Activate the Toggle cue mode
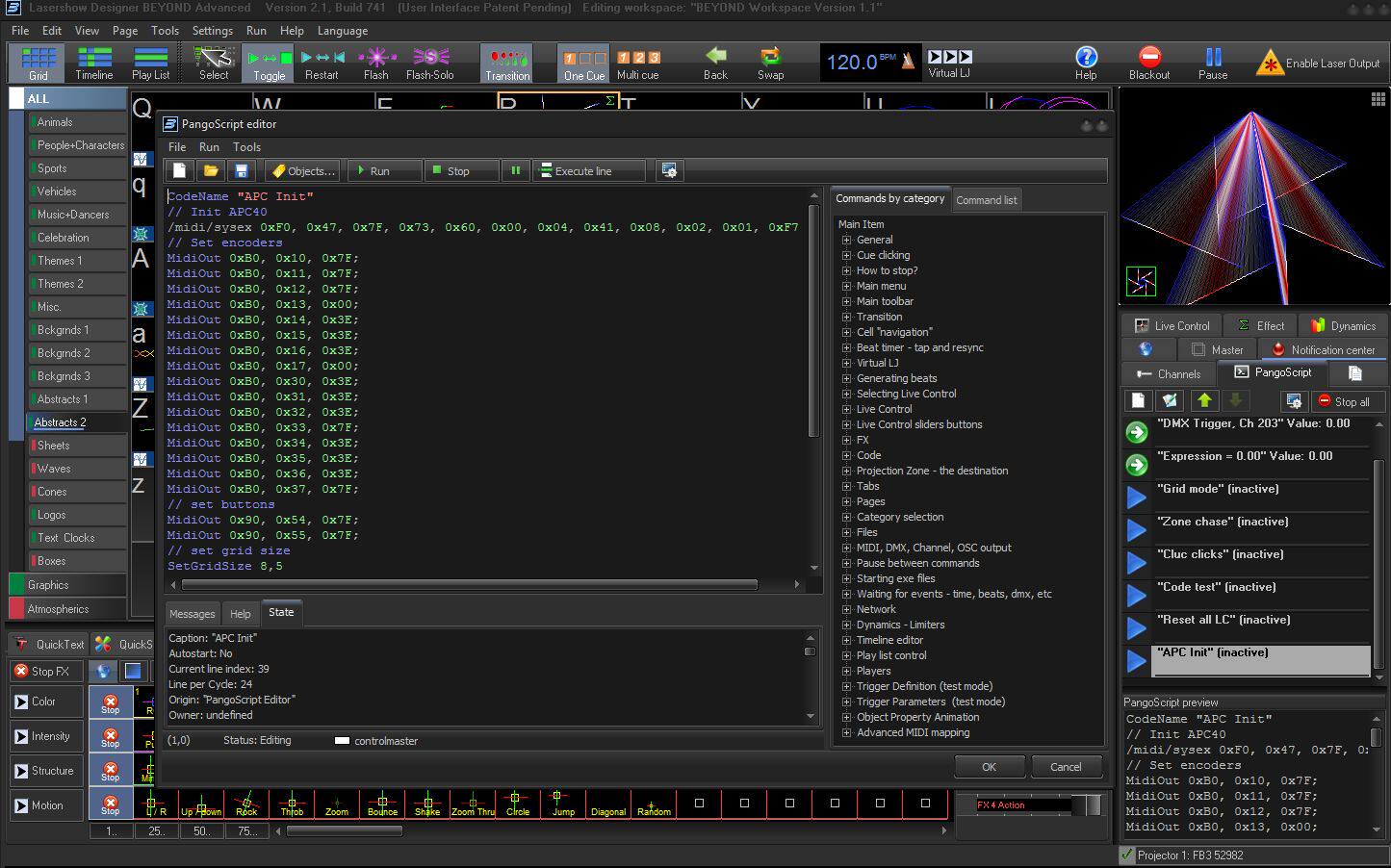Image resolution: width=1391 pixels, height=868 pixels. tap(269, 64)
